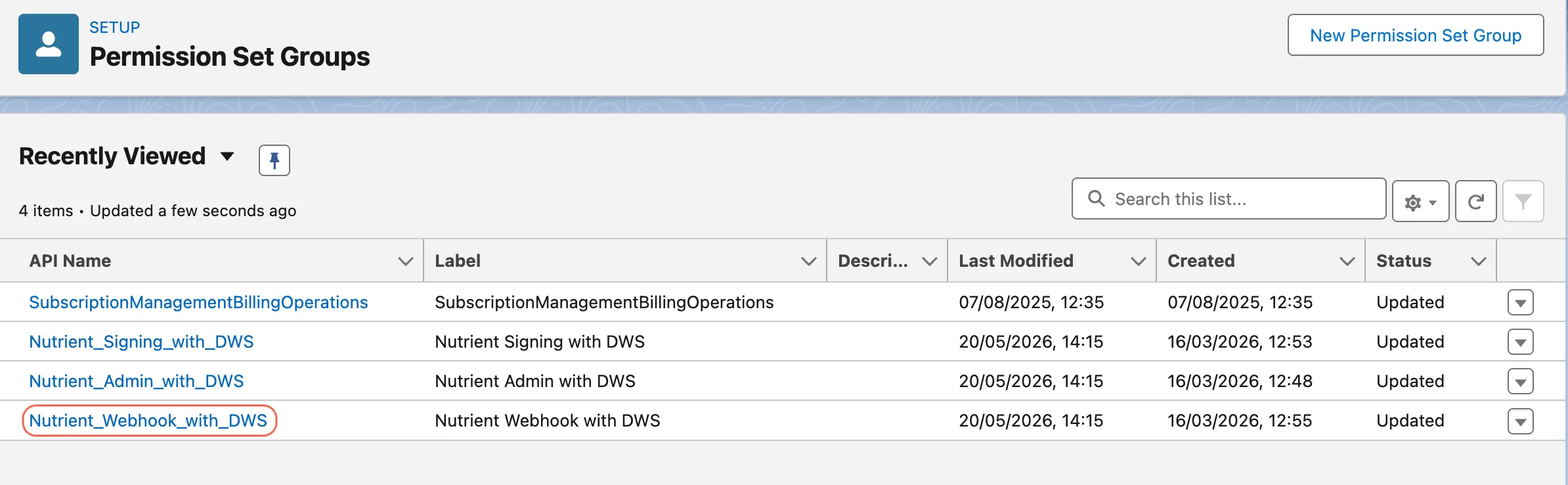Show row actions for Nutrient_Admin_with_DWS

pyautogui.click(x=1521, y=382)
